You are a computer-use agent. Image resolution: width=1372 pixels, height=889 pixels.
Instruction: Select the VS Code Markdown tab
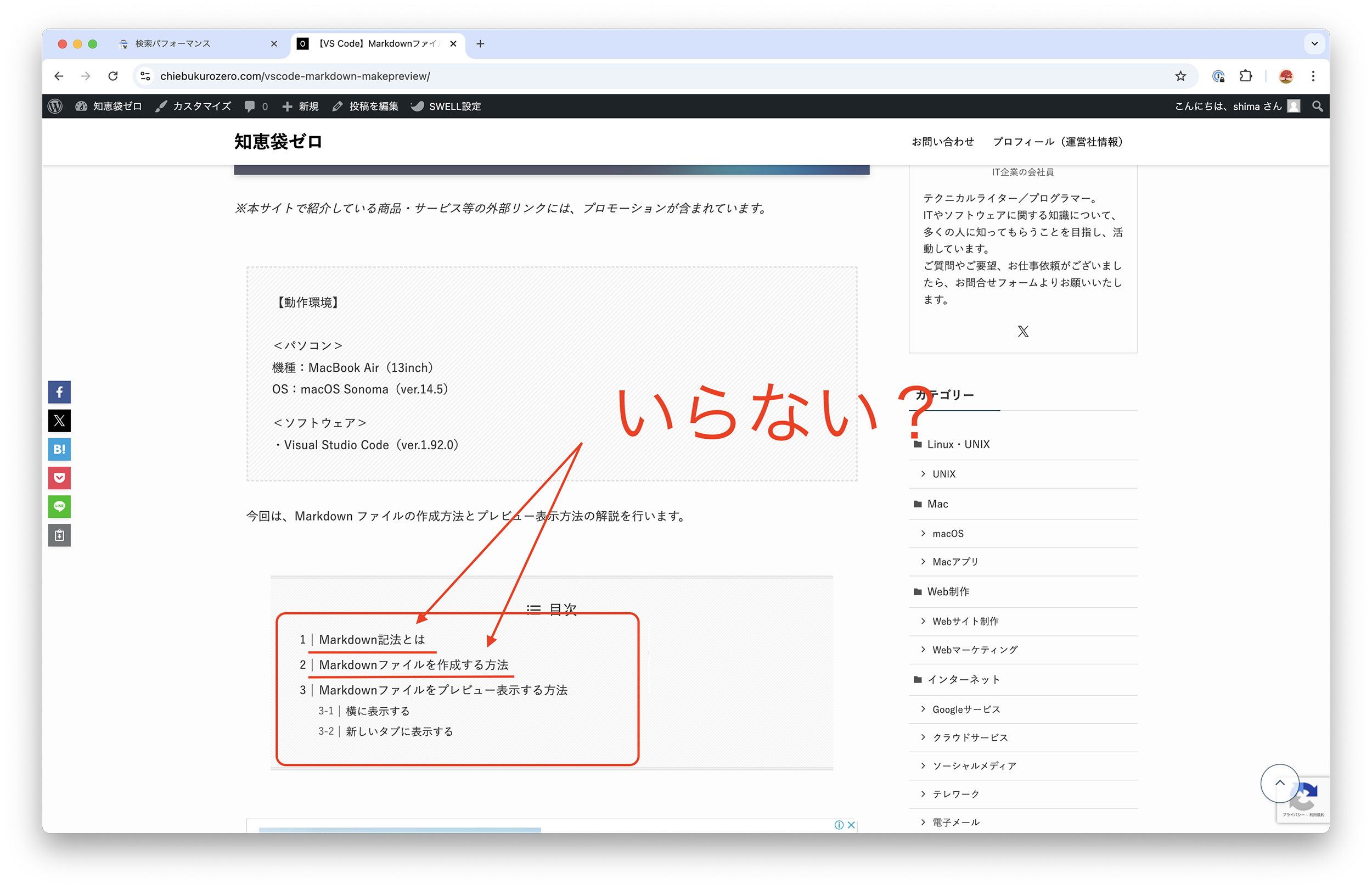tap(378, 44)
